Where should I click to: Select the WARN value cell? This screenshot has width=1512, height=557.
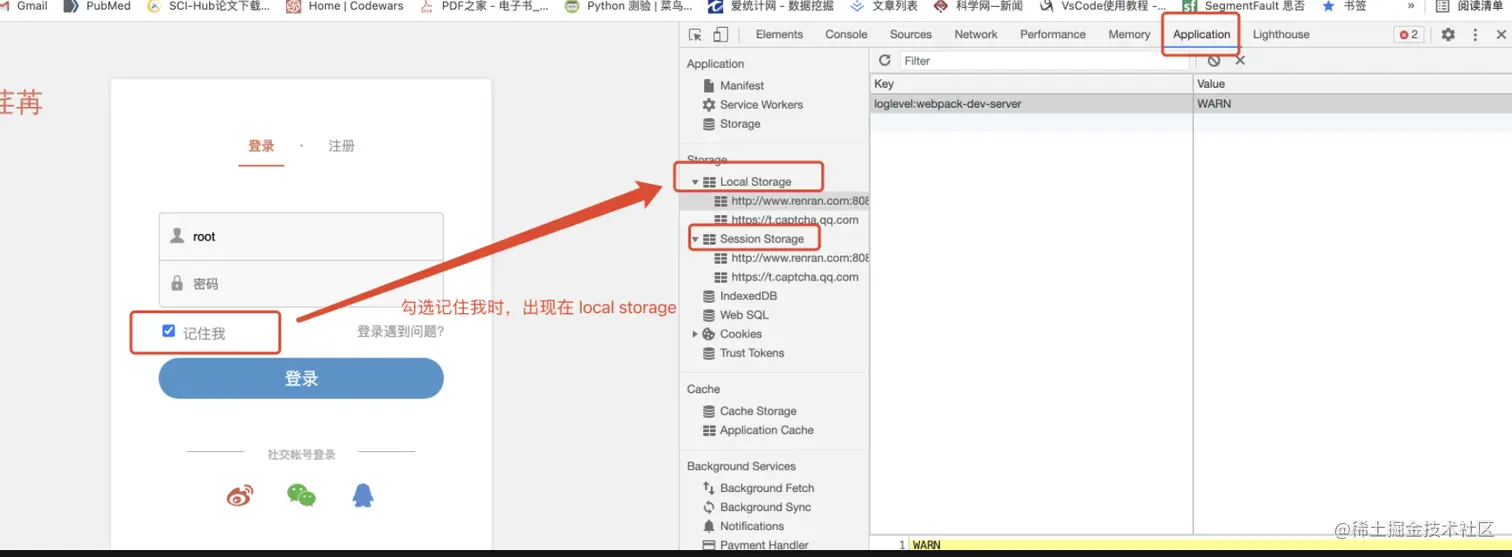(1352, 103)
